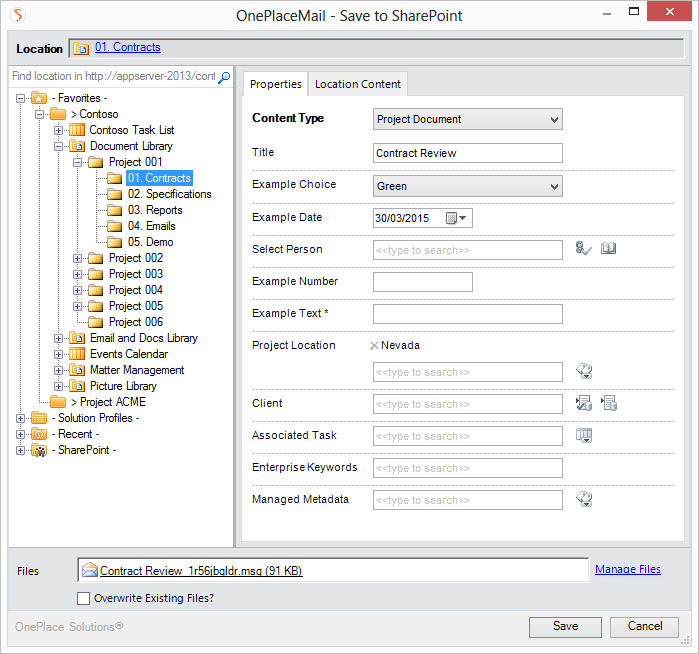Click the search magnifier in Find location box
699x654 pixels.
[224, 77]
